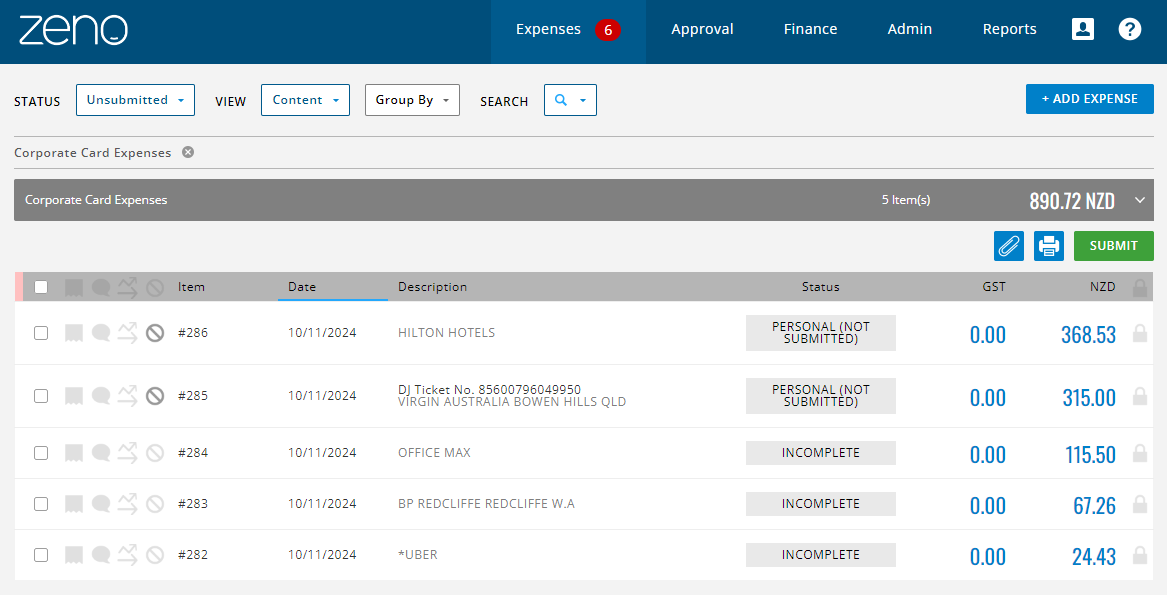Click the lock icon on the 24.43 row
The image size is (1167, 595).
(1139, 555)
